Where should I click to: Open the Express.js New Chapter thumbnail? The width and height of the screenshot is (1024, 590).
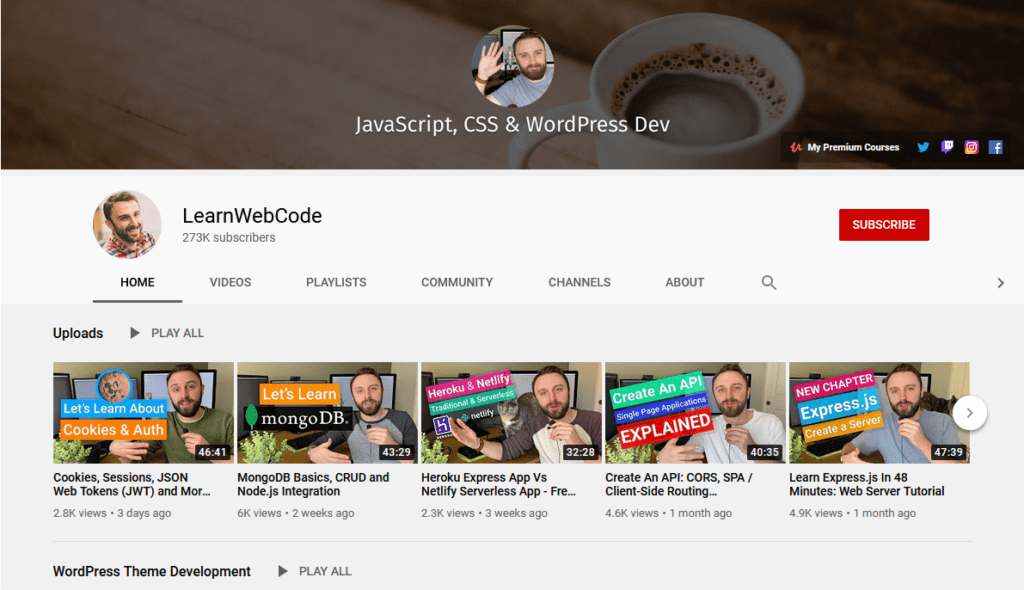[x=879, y=413]
